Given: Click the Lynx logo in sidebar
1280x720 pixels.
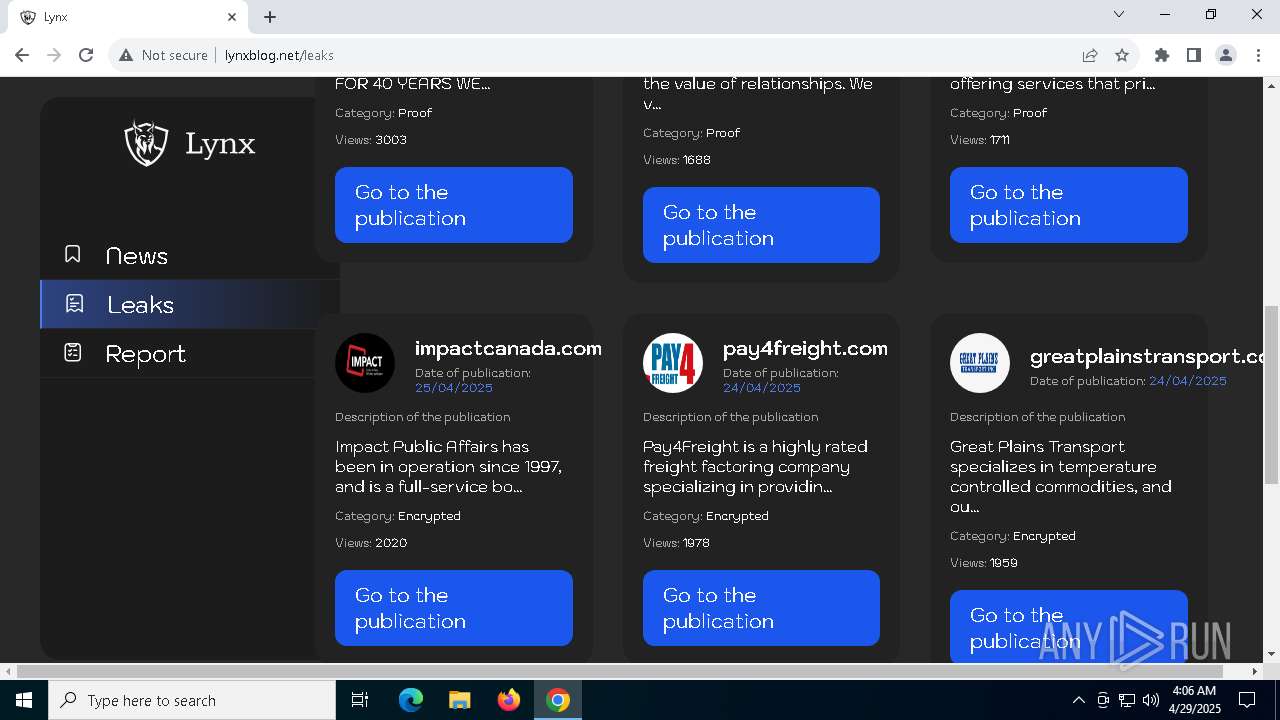Looking at the screenshot, I should click(190, 143).
